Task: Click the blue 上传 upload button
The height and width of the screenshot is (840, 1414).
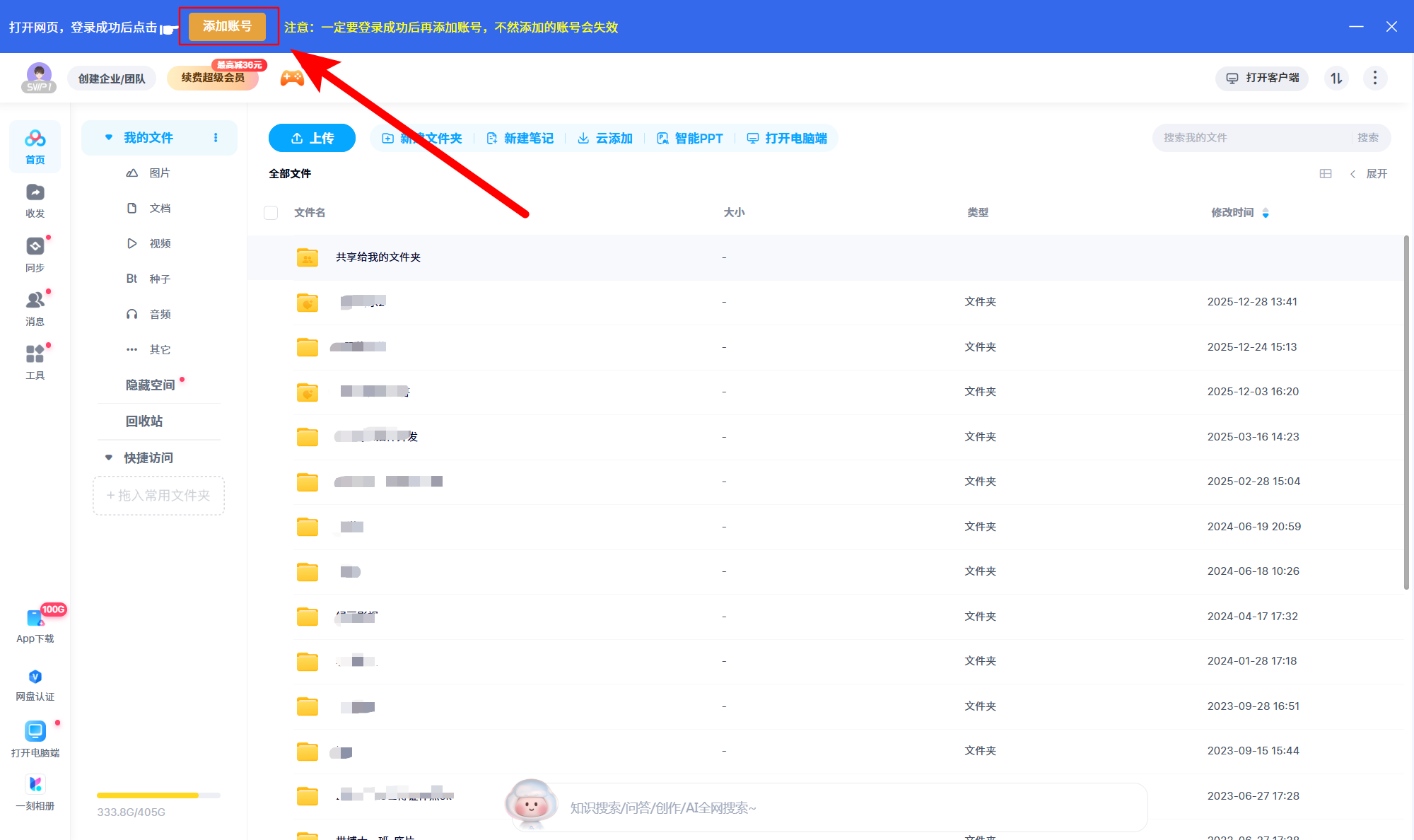Action: [312, 139]
